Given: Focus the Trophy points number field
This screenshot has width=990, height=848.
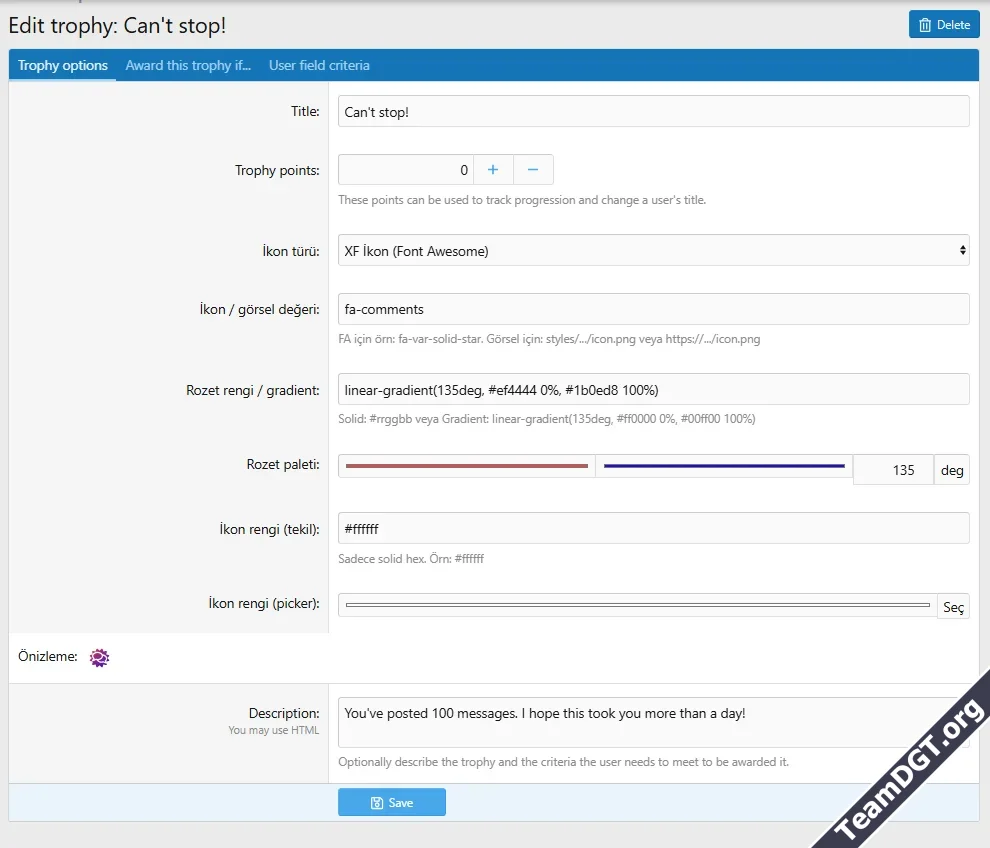Looking at the screenshot, I should coord(405,170).
